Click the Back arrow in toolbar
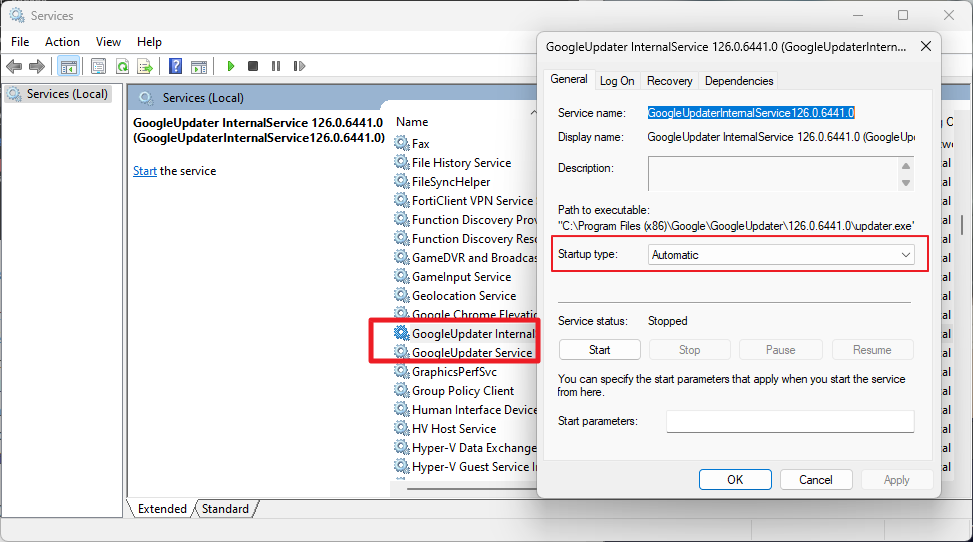Viewport: 973px width, 542px height. (x=14, y=66)
